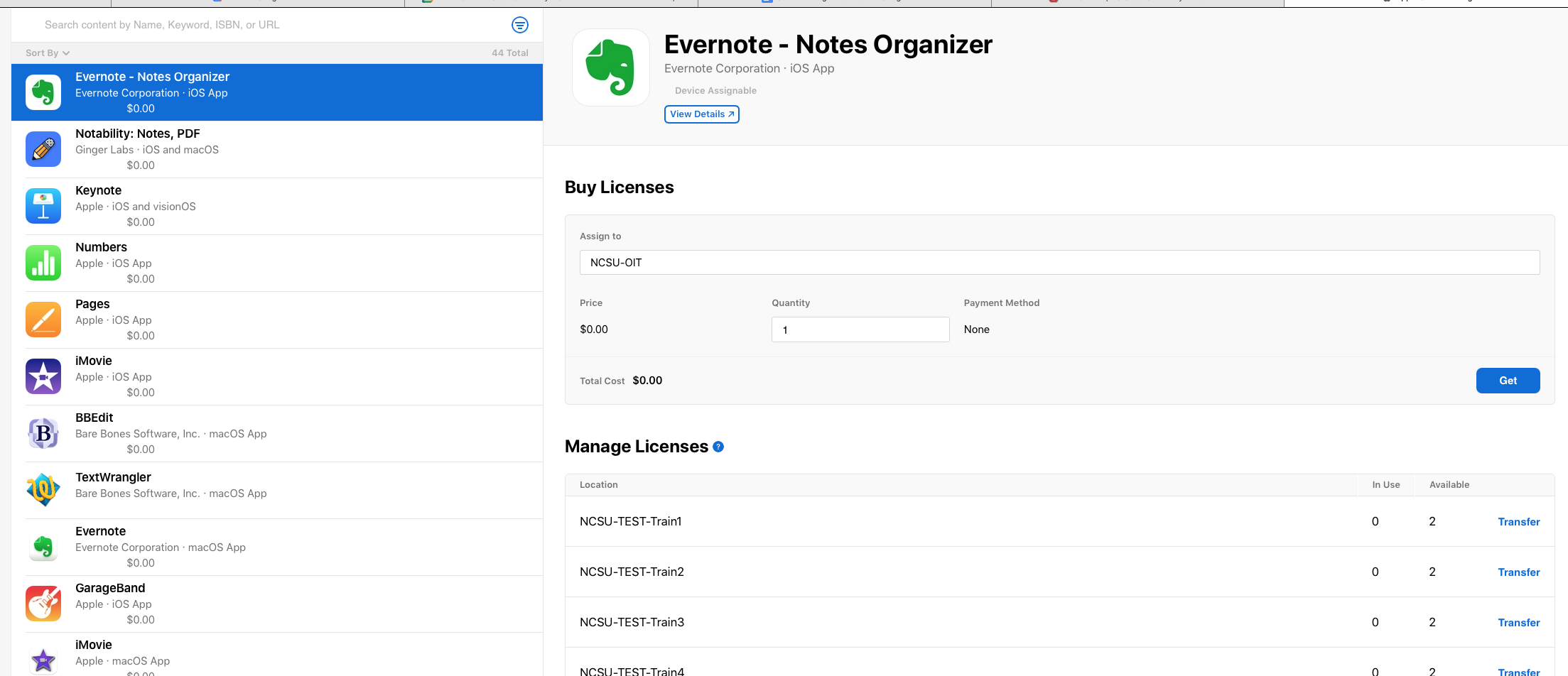Click the Notability app icon in the sidebar

coord(43,149)
